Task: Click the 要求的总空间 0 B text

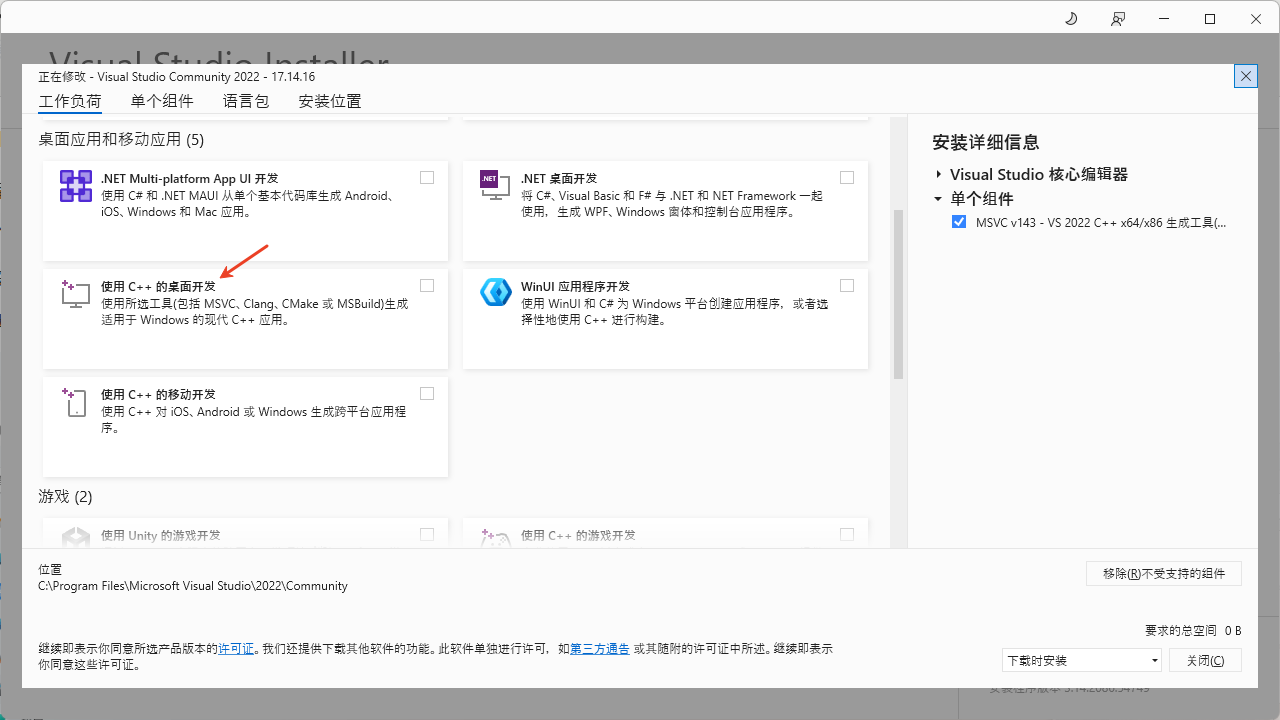Action: click(x=1193, y=630)
